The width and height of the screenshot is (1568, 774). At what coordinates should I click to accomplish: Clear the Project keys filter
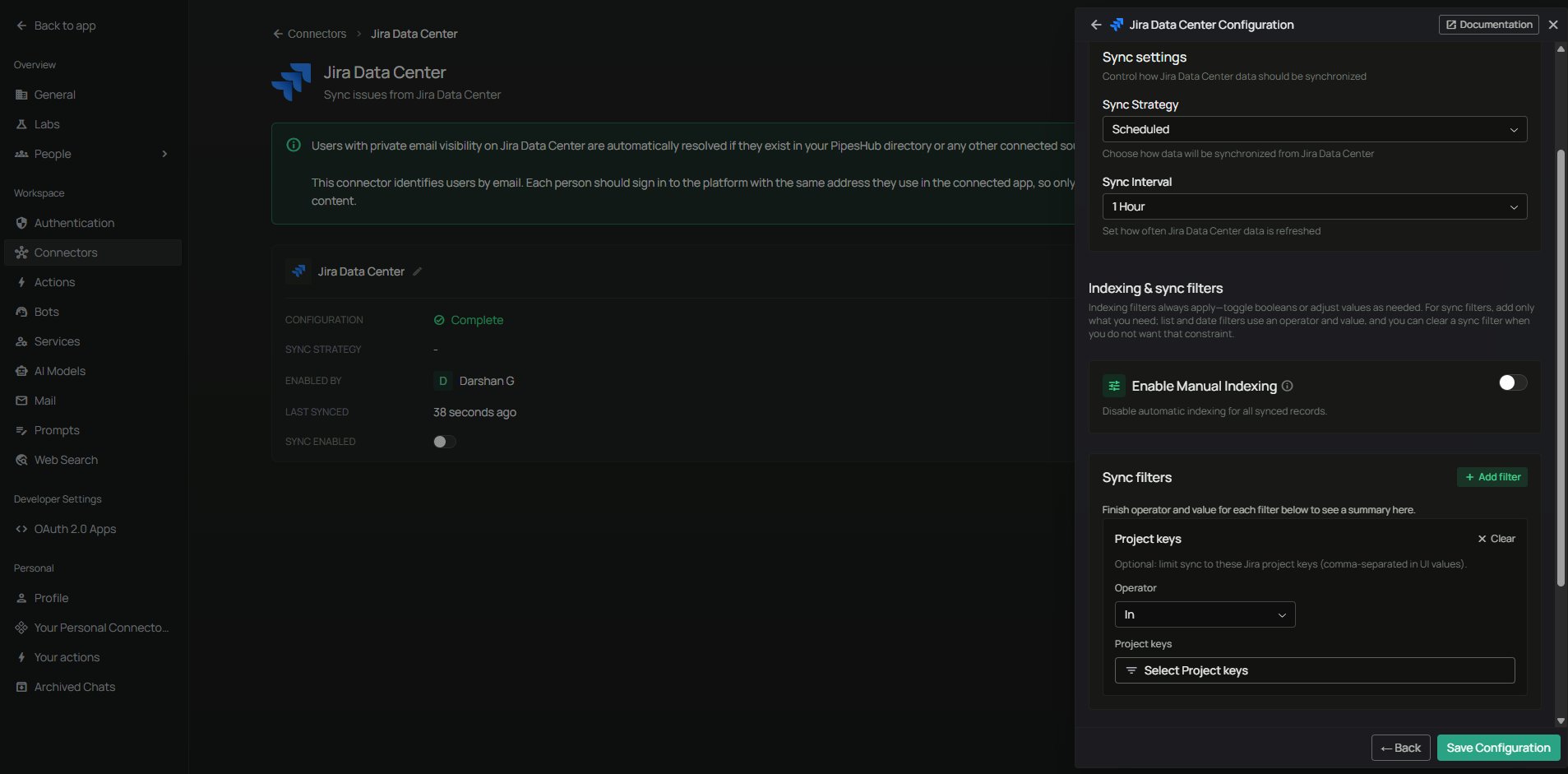(1496, 539)
